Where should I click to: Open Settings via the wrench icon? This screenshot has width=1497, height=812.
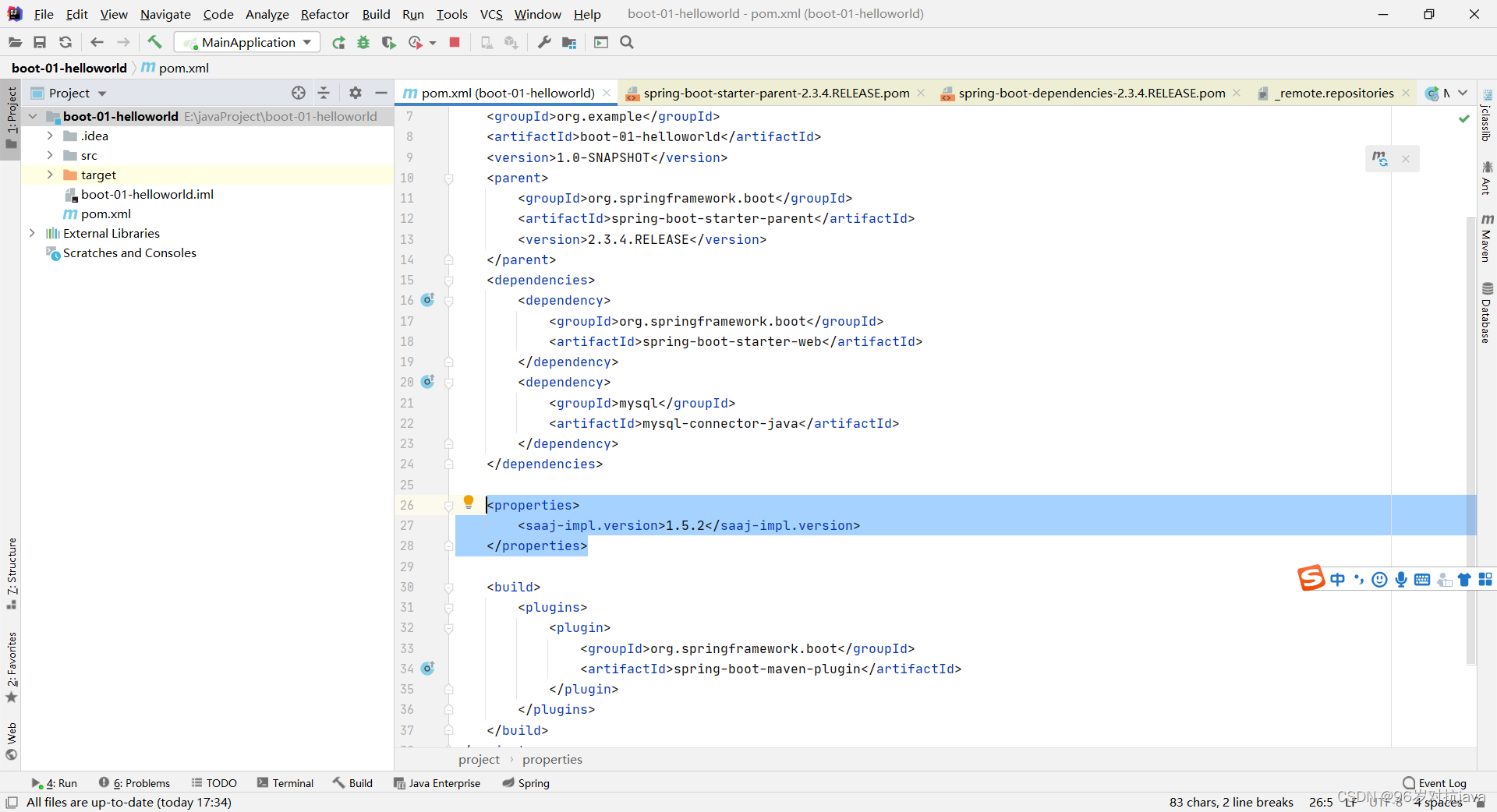point(544,42)
